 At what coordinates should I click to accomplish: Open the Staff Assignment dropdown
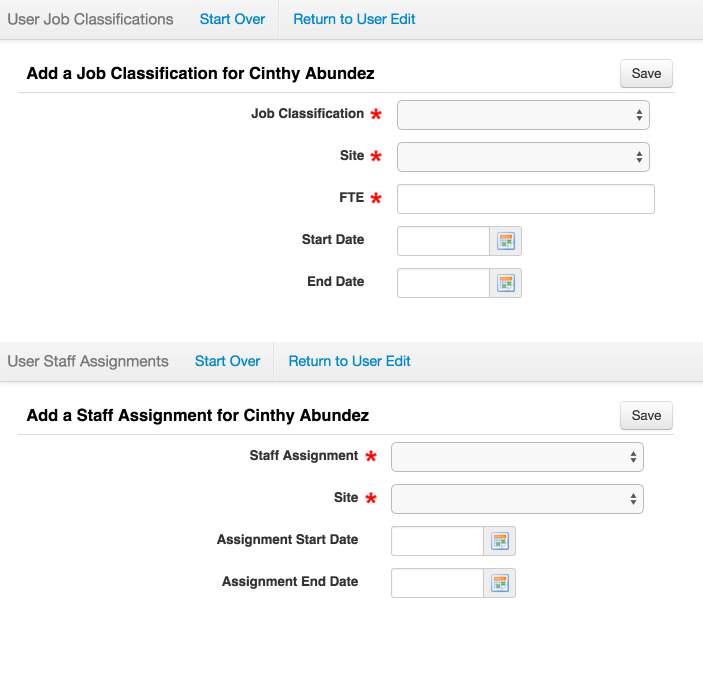pos(517,457)
